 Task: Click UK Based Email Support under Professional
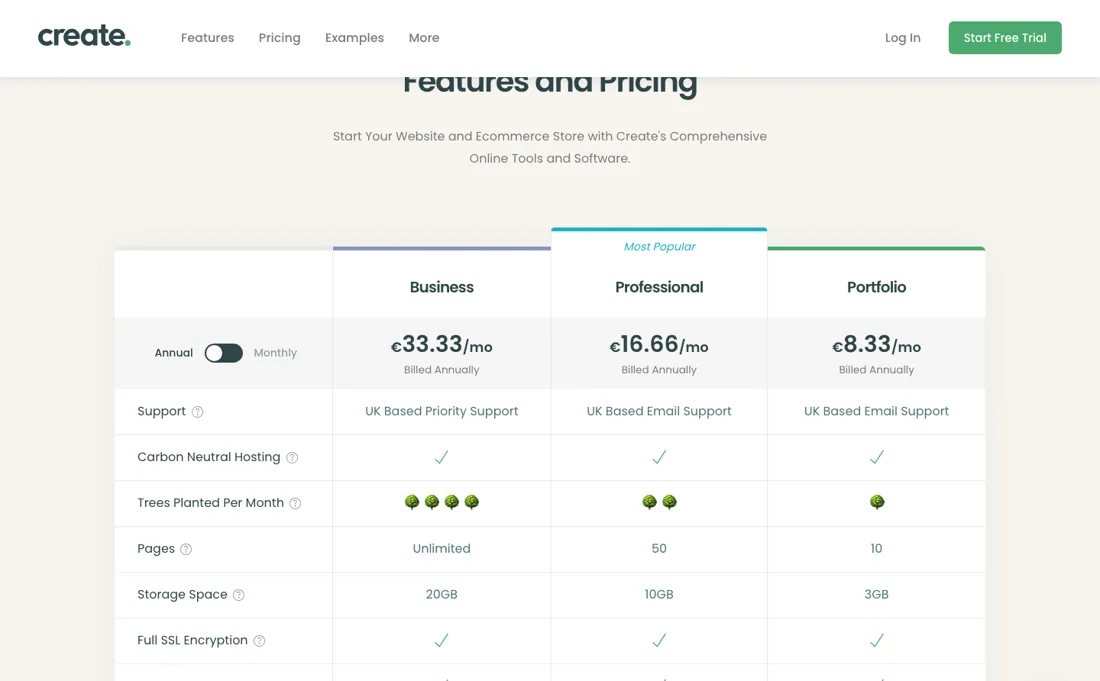[659, 411]
